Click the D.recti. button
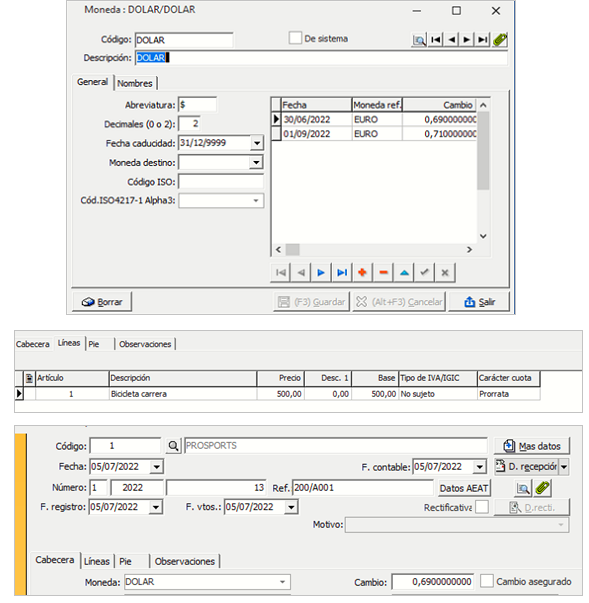Image resolution: width=589 pixels, height=603 pixels. (532, 508)
